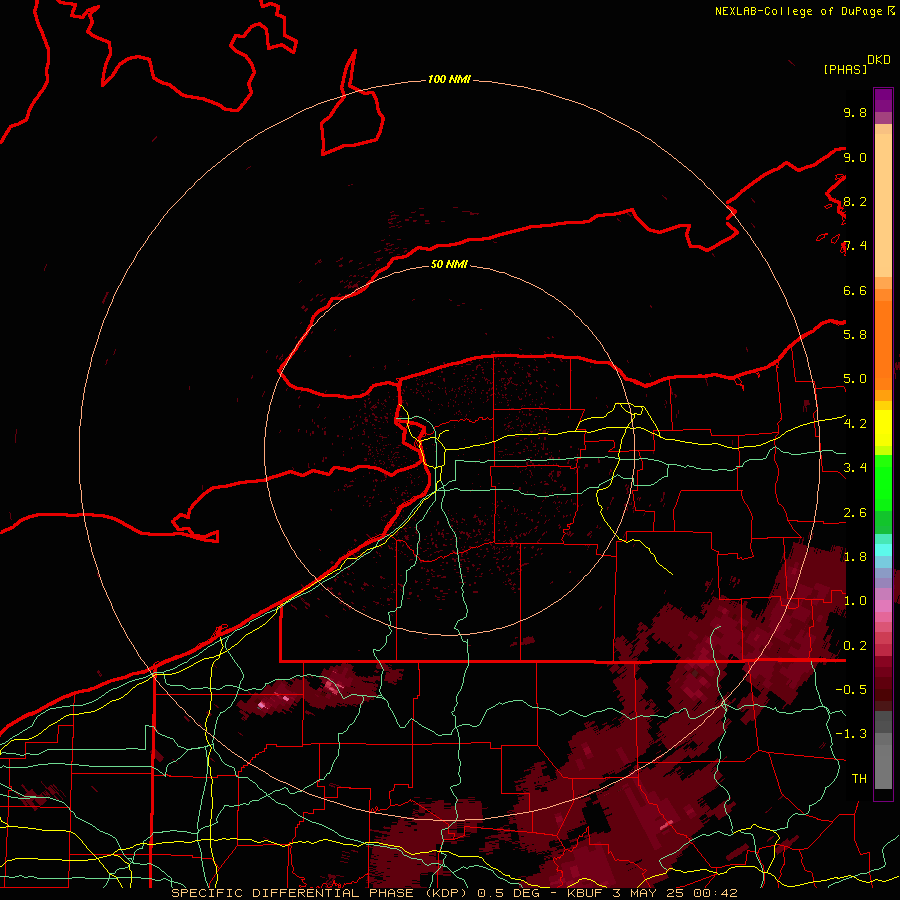Pick the purple band atop the color scale
The image size is (900, 900).
pyautogui.click(x=883, y=100)
